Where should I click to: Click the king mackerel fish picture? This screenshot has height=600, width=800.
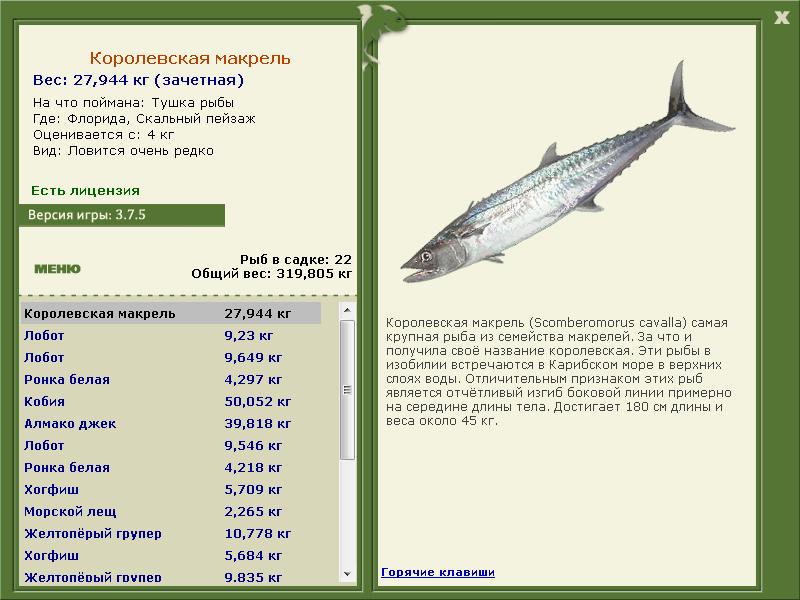567,173
